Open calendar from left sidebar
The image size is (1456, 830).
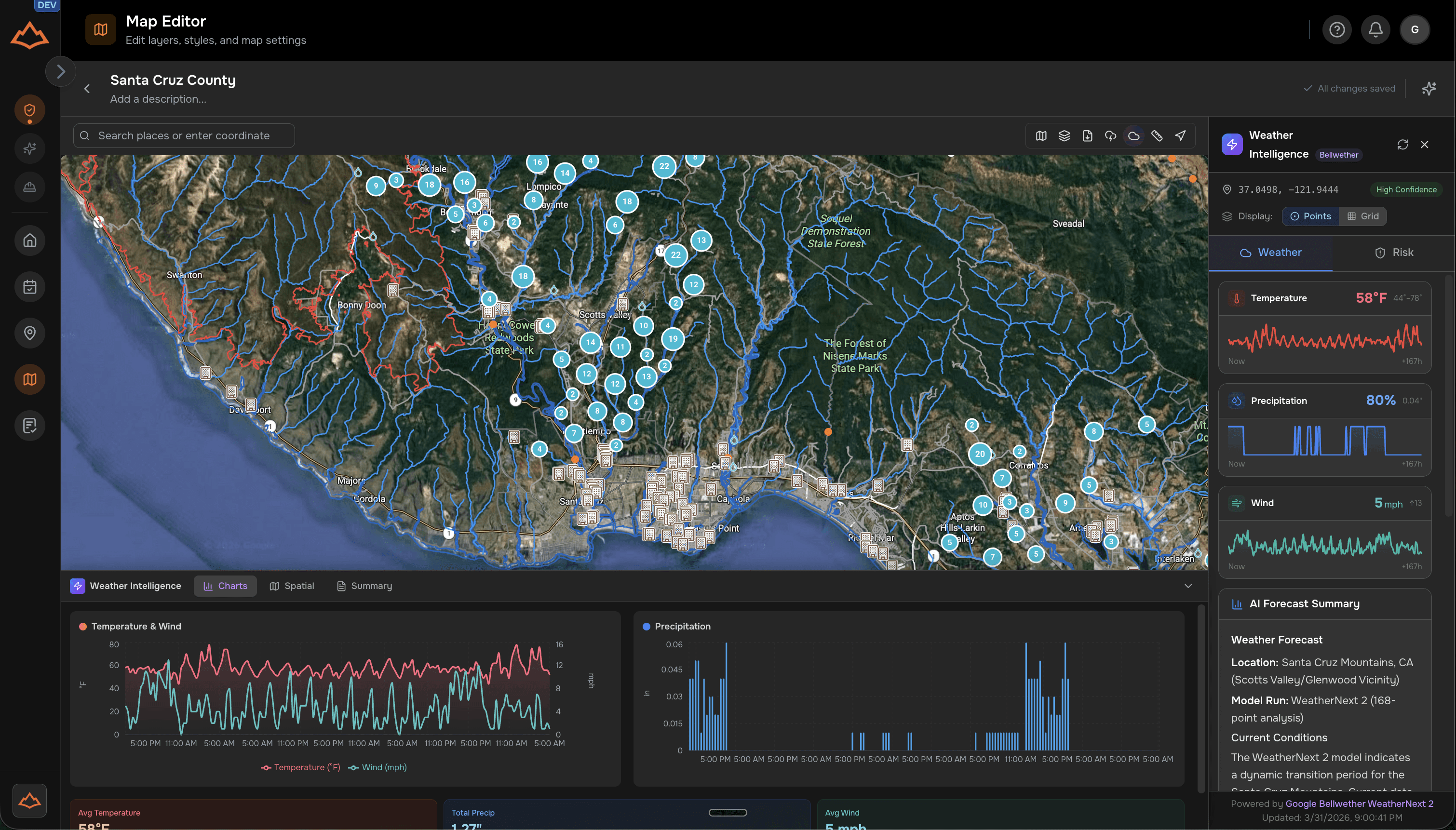29,287
